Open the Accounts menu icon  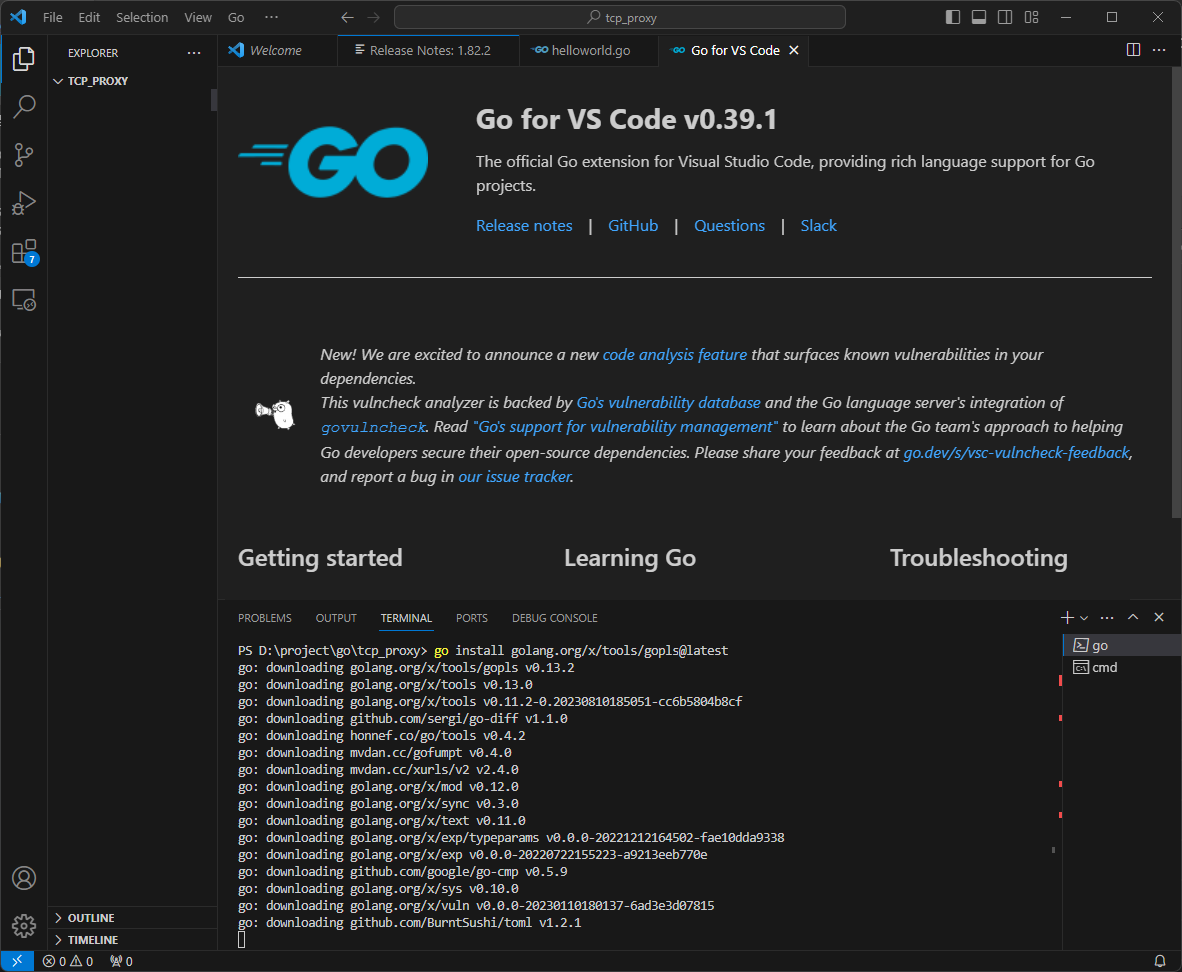coord(23,878)
